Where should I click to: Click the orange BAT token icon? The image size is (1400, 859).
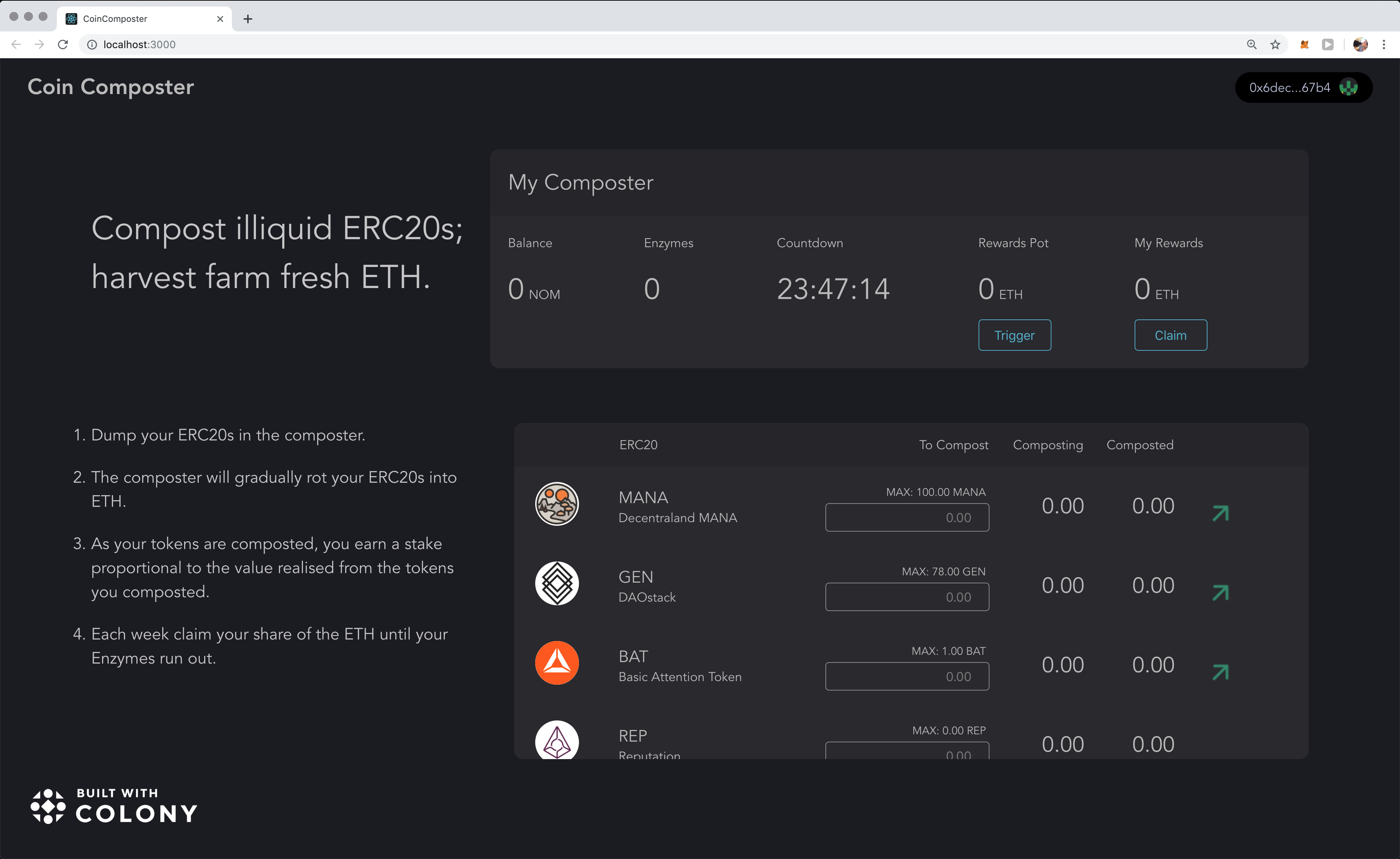pos(557,662)
